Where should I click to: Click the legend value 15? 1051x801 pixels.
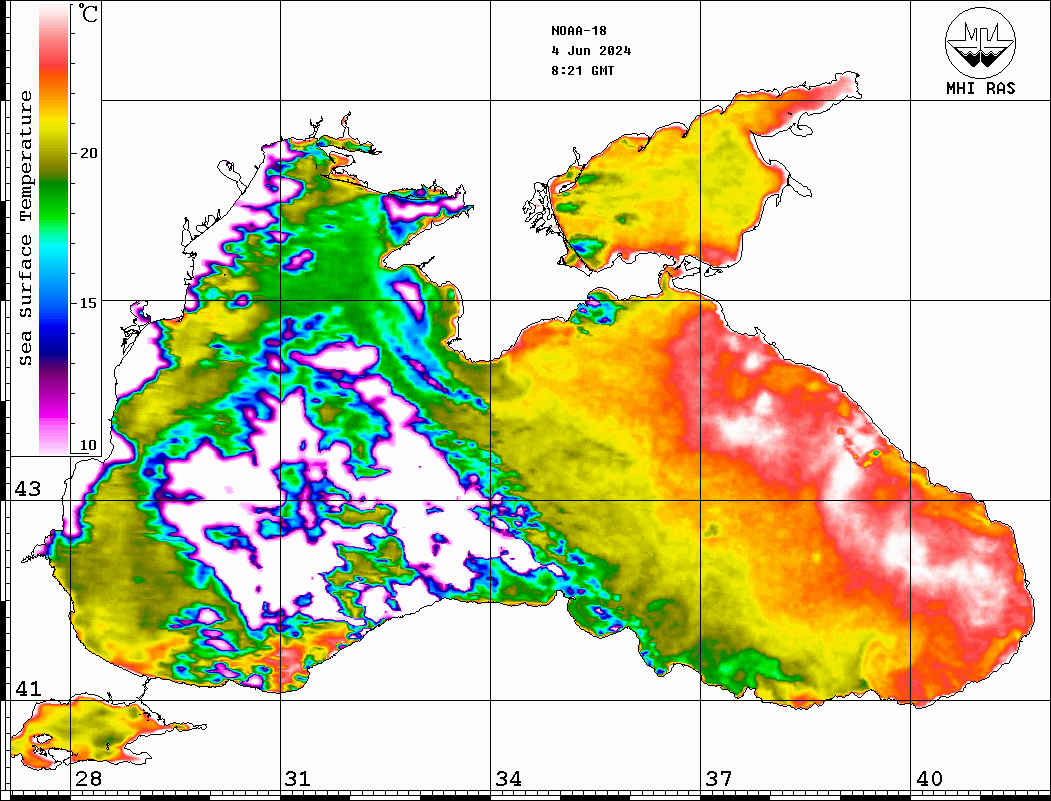click(88, 303)
